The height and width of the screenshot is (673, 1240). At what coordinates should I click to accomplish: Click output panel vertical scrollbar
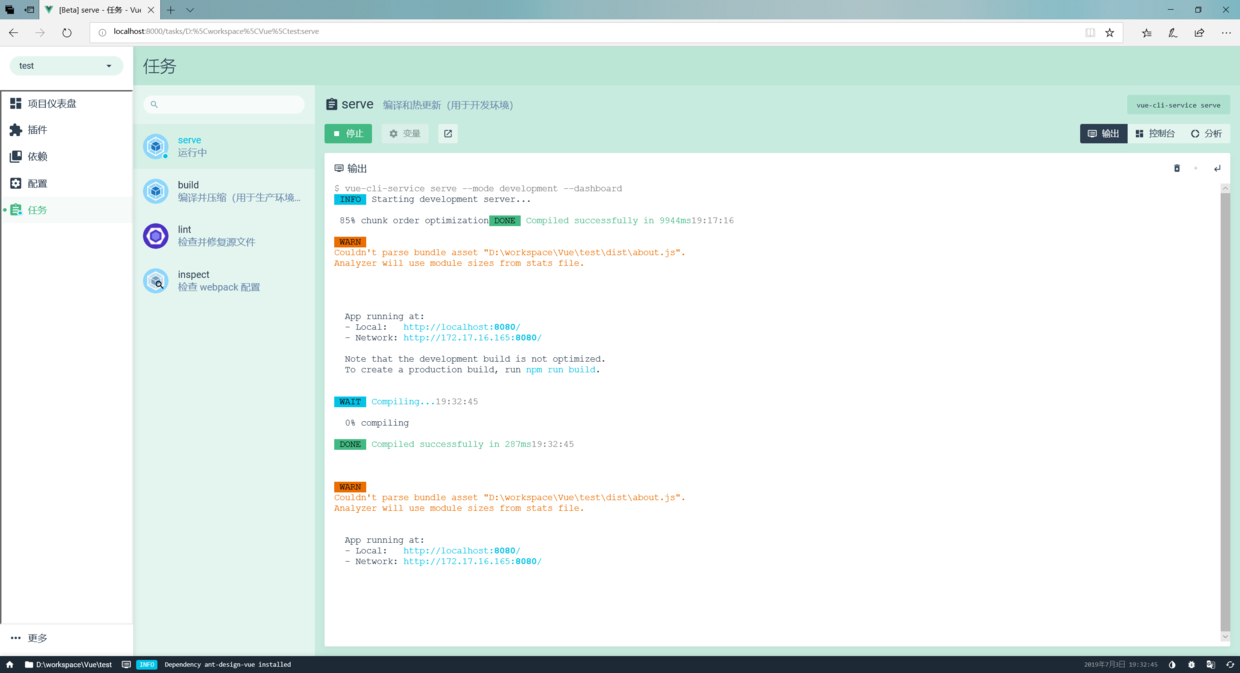tap(1225, 410)
